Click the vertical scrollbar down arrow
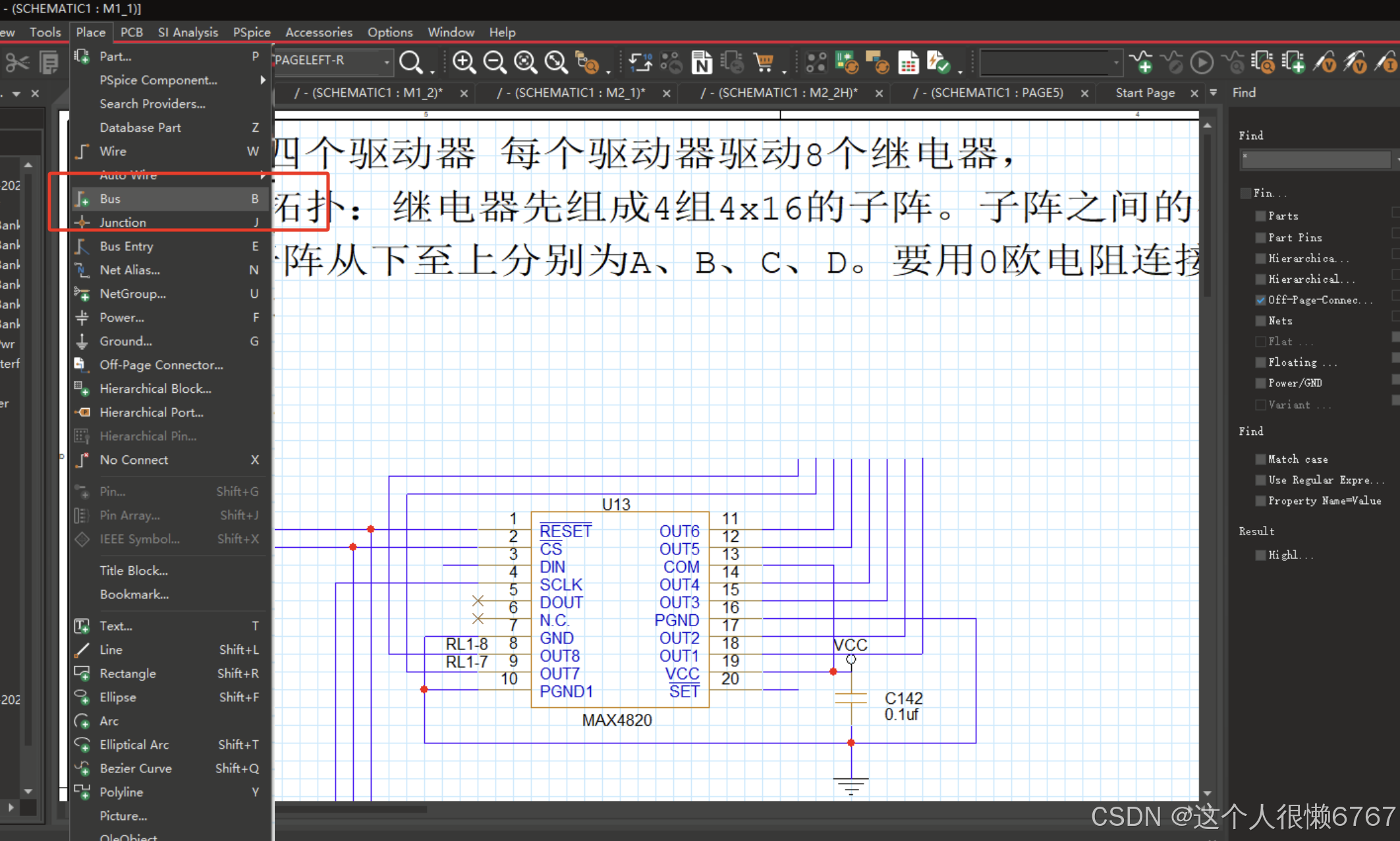1400x841 pixels. [1207, 793]
